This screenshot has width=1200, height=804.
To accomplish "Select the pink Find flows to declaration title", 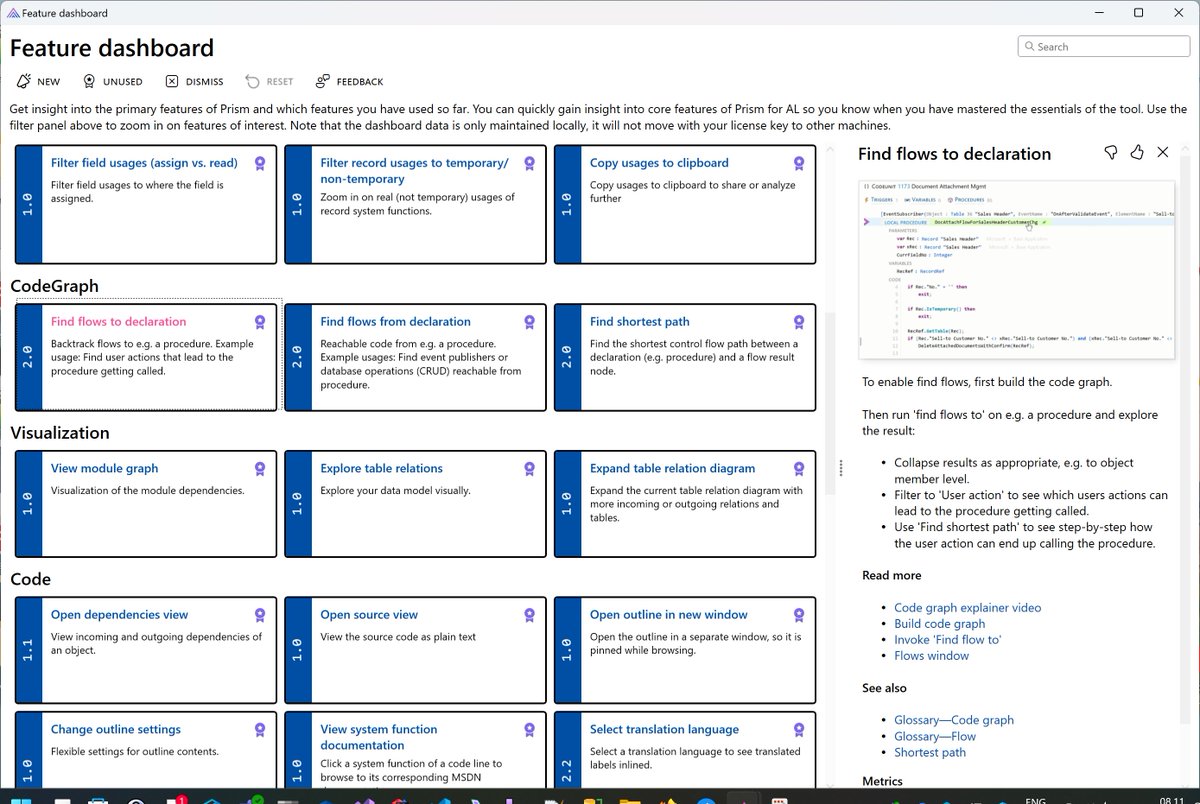I will click(x=118, y=322).
